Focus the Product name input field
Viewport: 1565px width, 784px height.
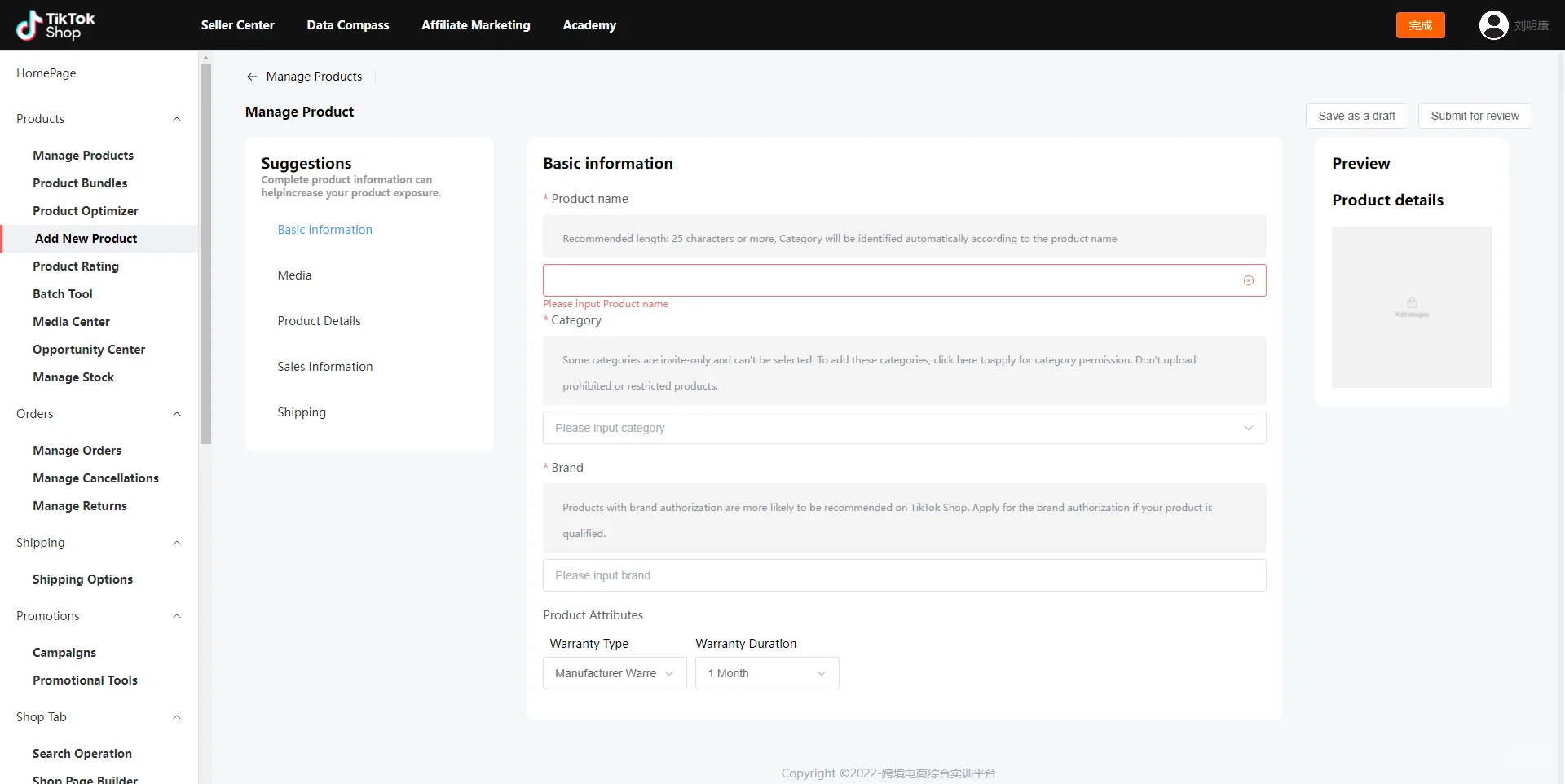[904, 280]
